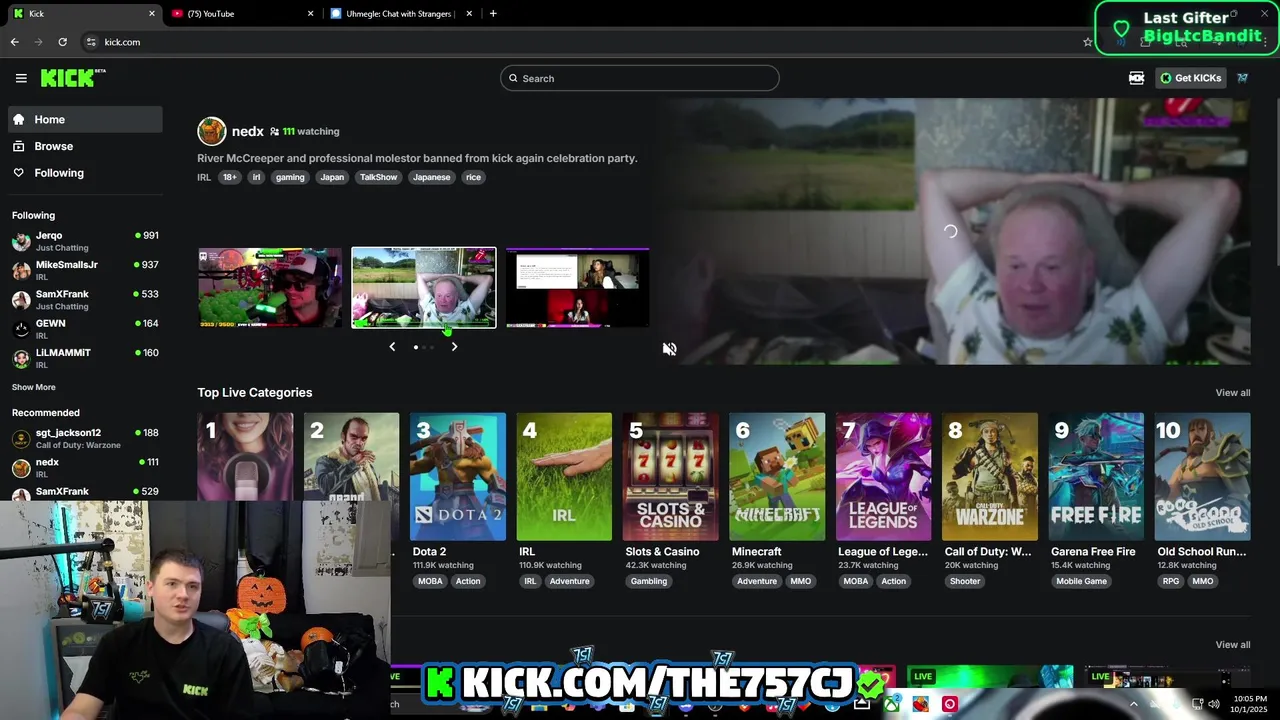Select the first carousel page dot
This screenshot has width=1280, height=720.
coord(416,347)
